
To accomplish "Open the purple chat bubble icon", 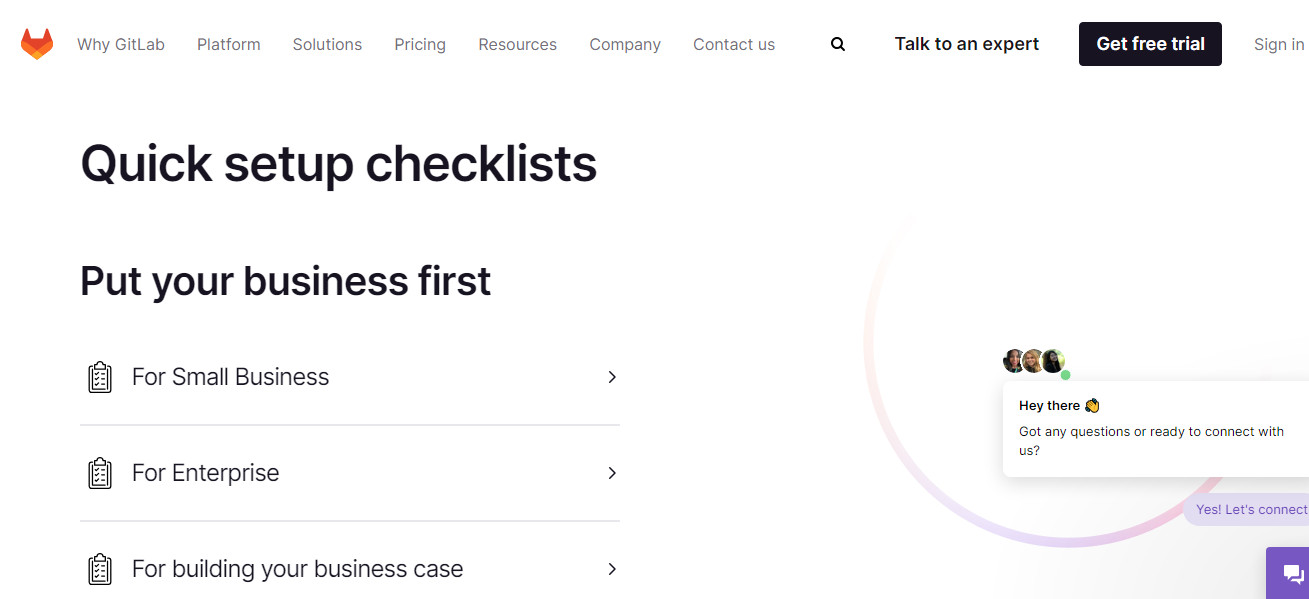I will click(x=1292, y=574).
